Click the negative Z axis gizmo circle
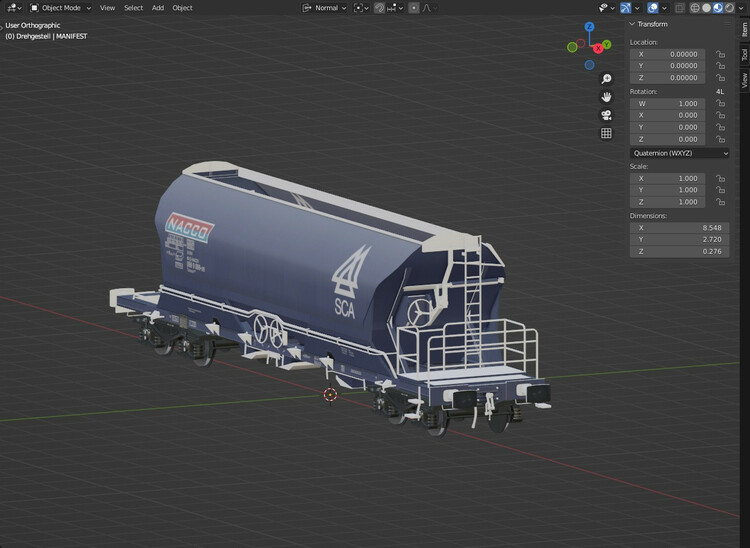The height and width of the screenshot is (548, 750). (x=589, y=65)
